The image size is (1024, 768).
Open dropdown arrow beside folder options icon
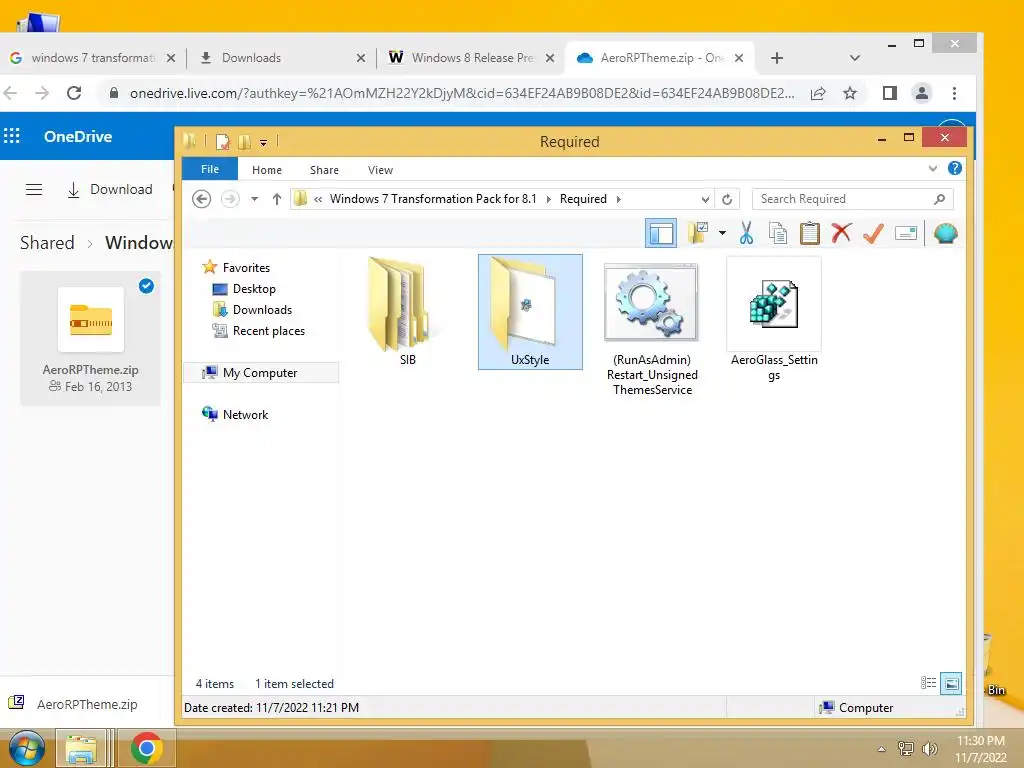point(722,233)
